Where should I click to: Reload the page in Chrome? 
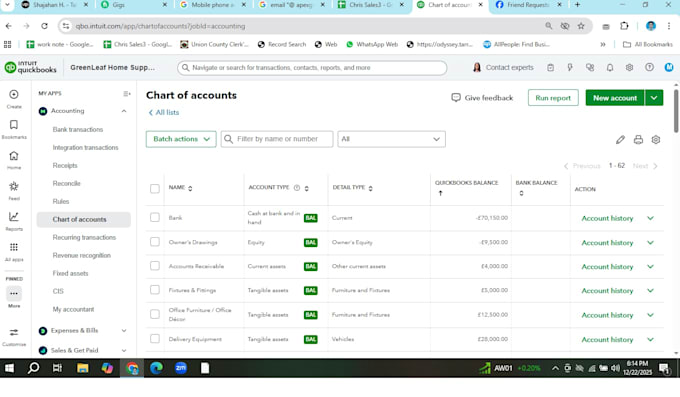[x=44, y=26]
